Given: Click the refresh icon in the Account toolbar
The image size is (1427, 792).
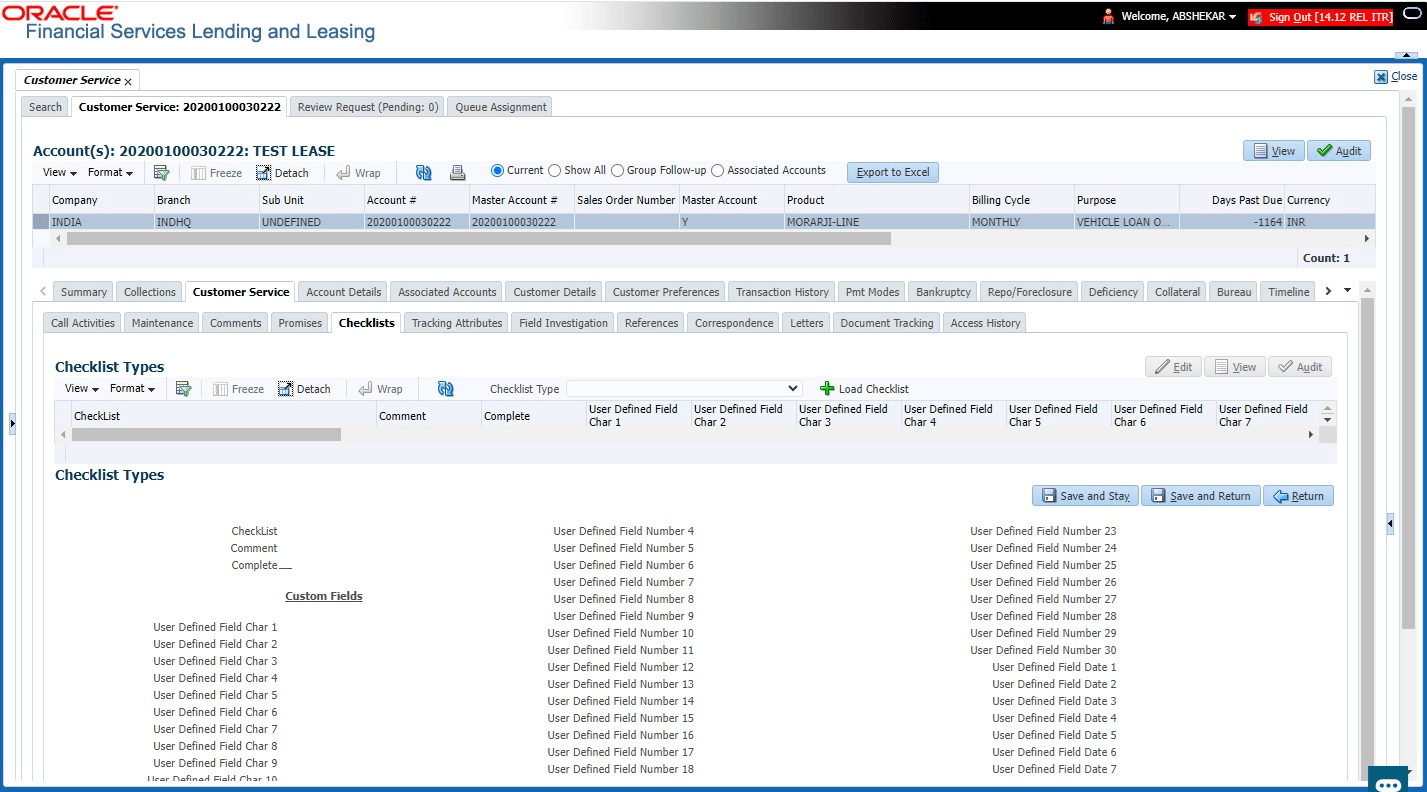Looking at the screenshot, I should [x=424, y=173].
